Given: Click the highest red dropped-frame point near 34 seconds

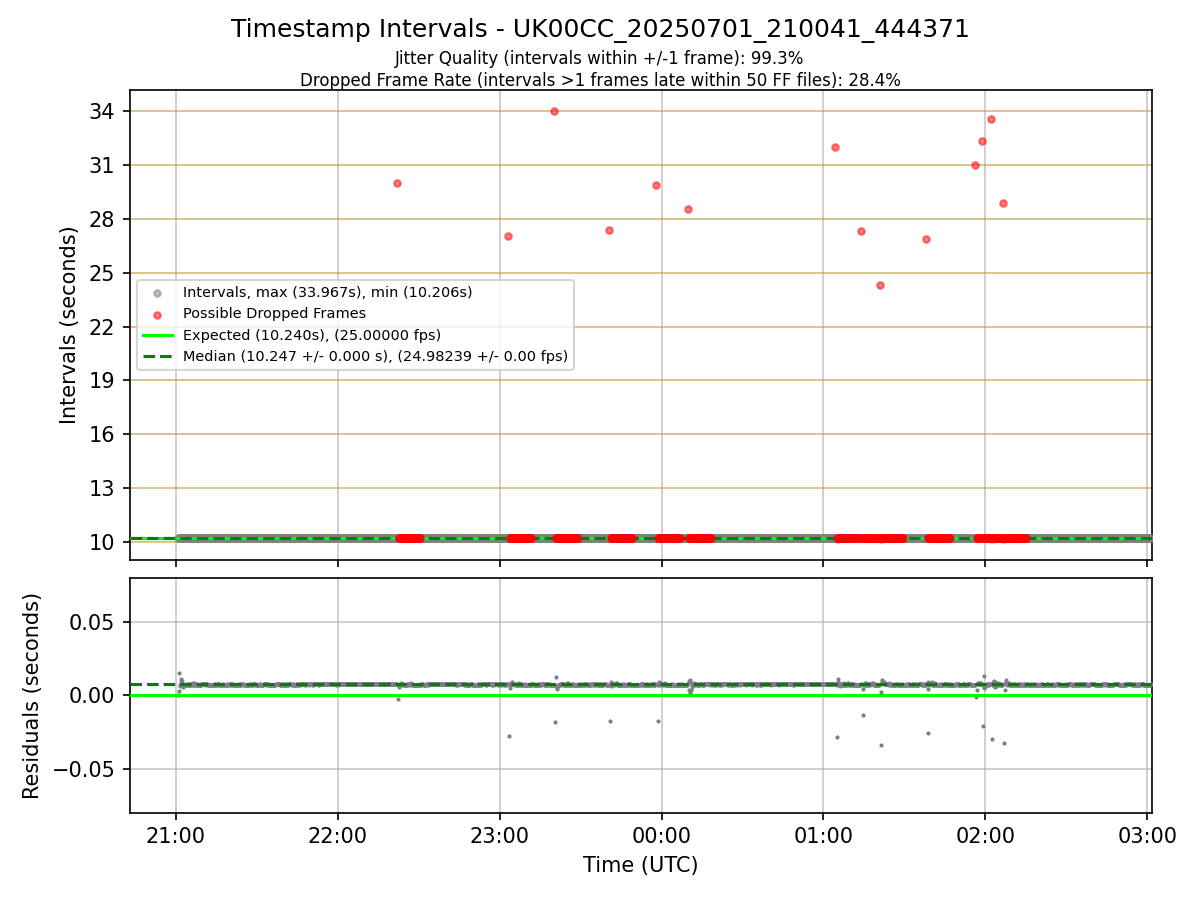Looking at the screenshot, I should pyautogui.click(x=554, y=111).
